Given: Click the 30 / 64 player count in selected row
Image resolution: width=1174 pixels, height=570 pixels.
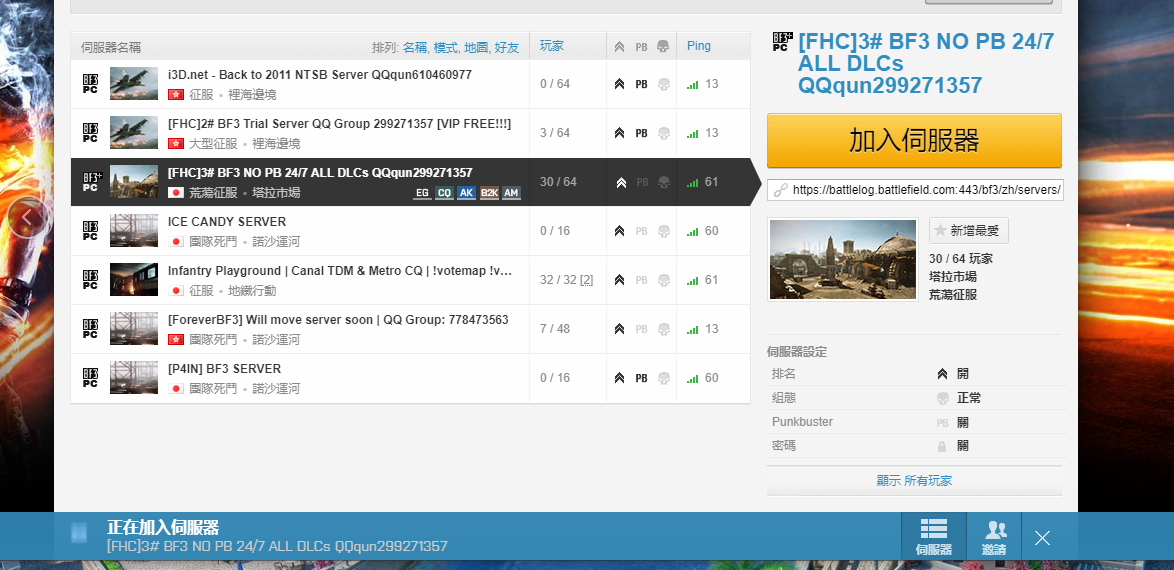Looking at the screenshot, I should [559, 182].
